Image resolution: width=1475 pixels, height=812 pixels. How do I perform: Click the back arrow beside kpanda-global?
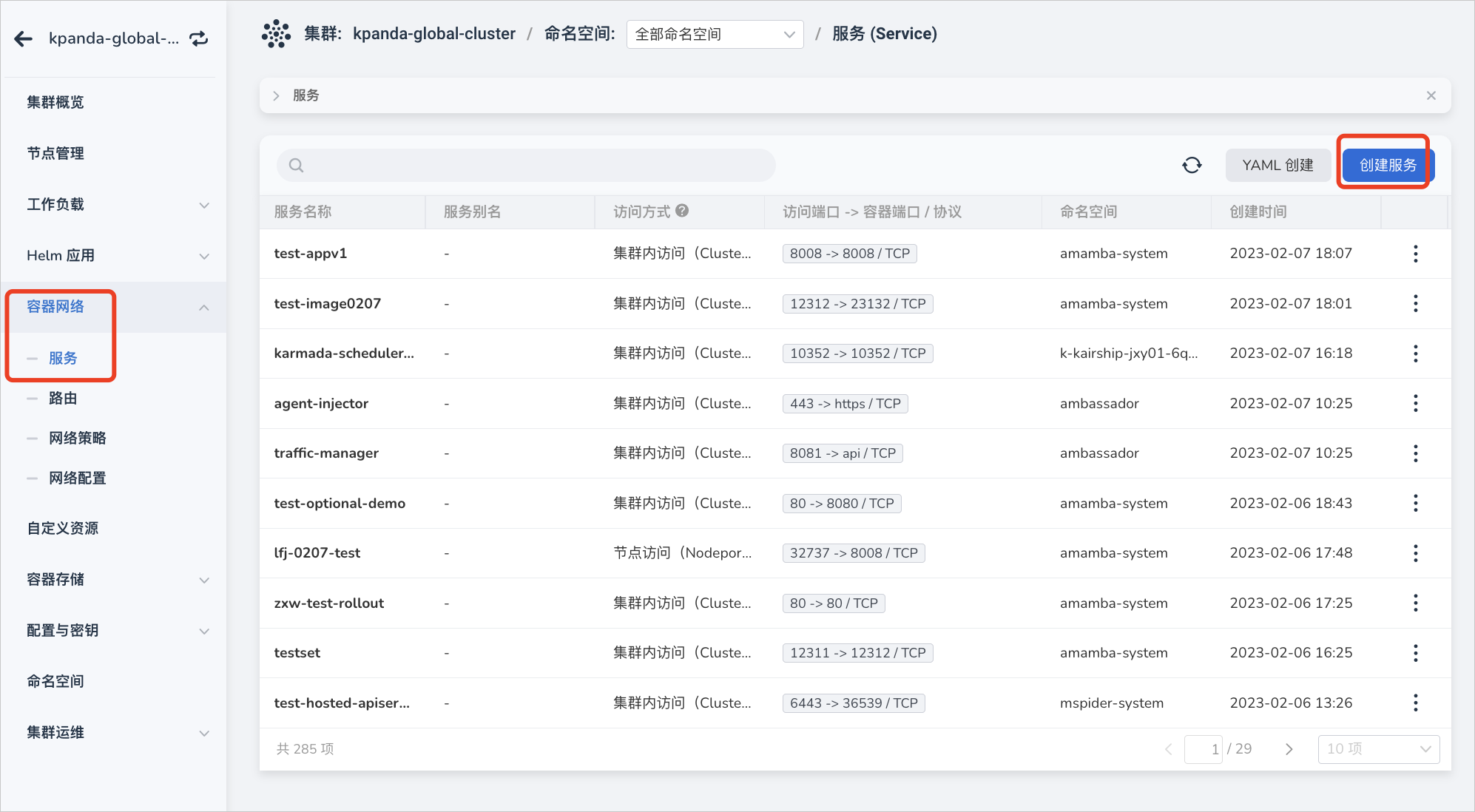[x=24, y=38]
